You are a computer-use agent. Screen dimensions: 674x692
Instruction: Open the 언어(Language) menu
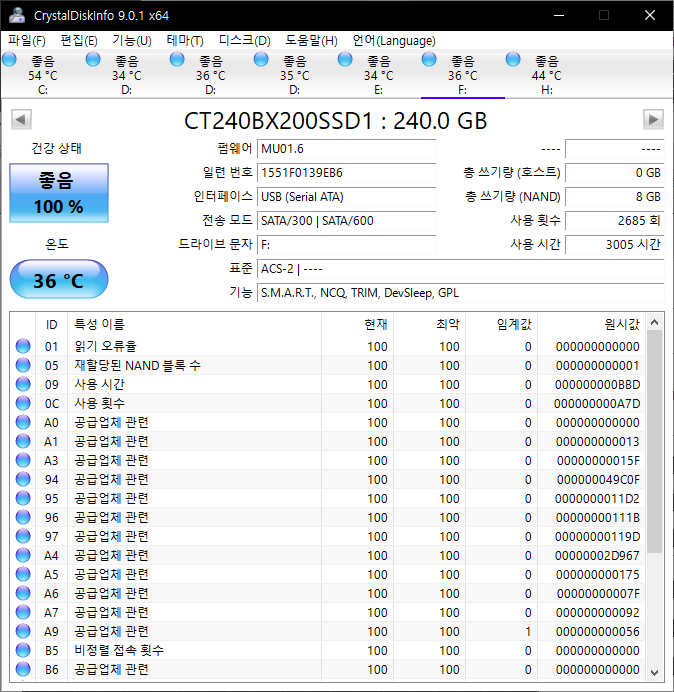(x=394, y=41)
